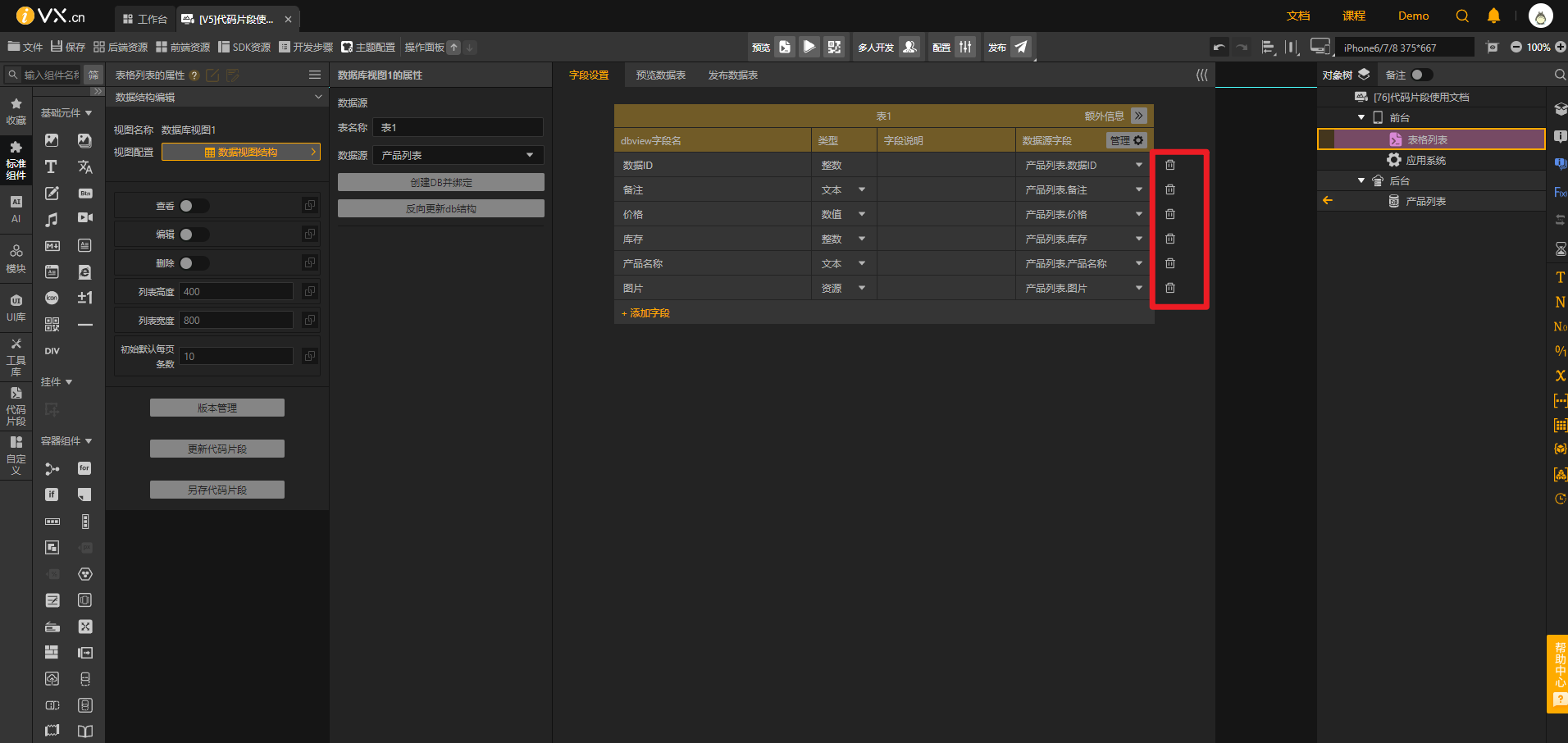Screen dimensions: 1568x743
Task: Click 反向更新db结构 button
Action: click(441, 208)
